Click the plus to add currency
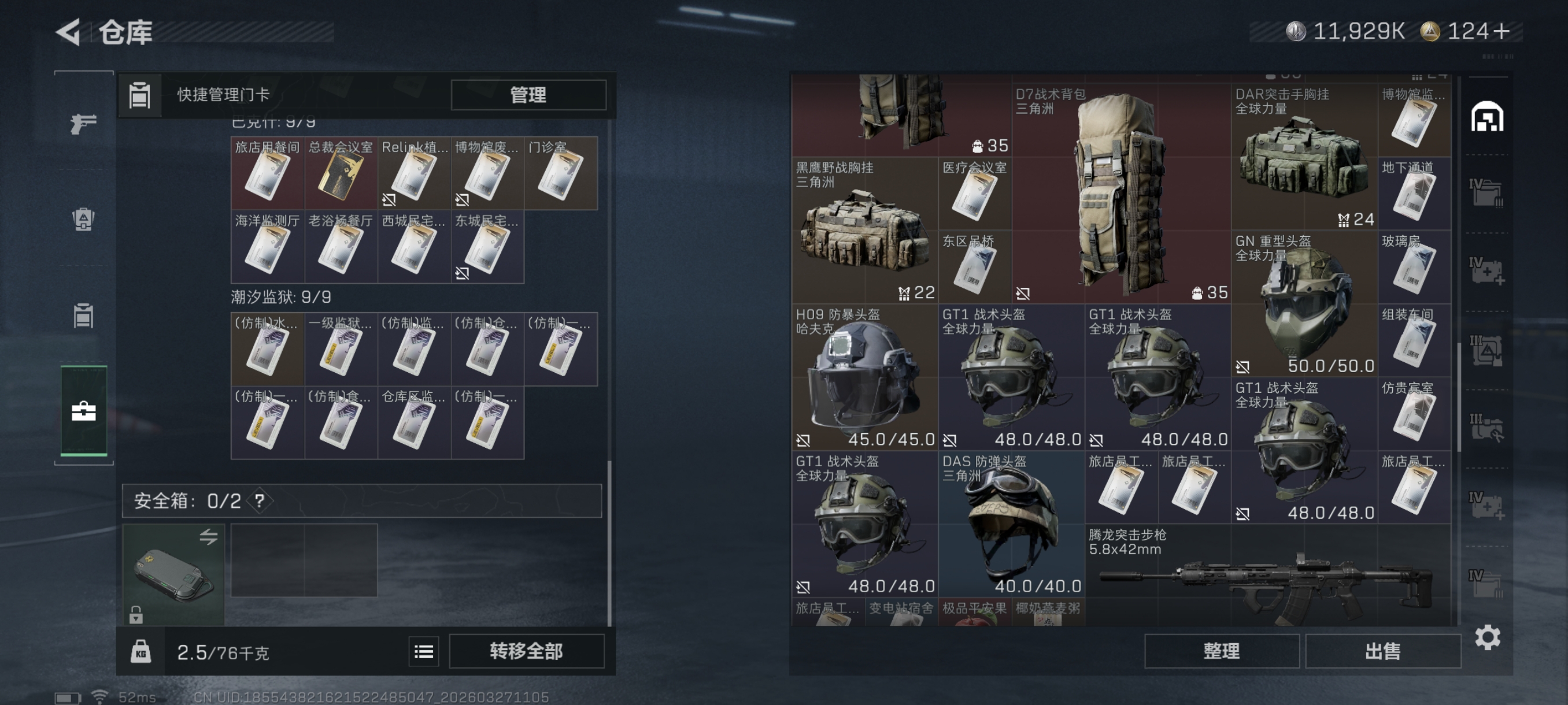1568x705 pixels. [x=1501, y=31]
